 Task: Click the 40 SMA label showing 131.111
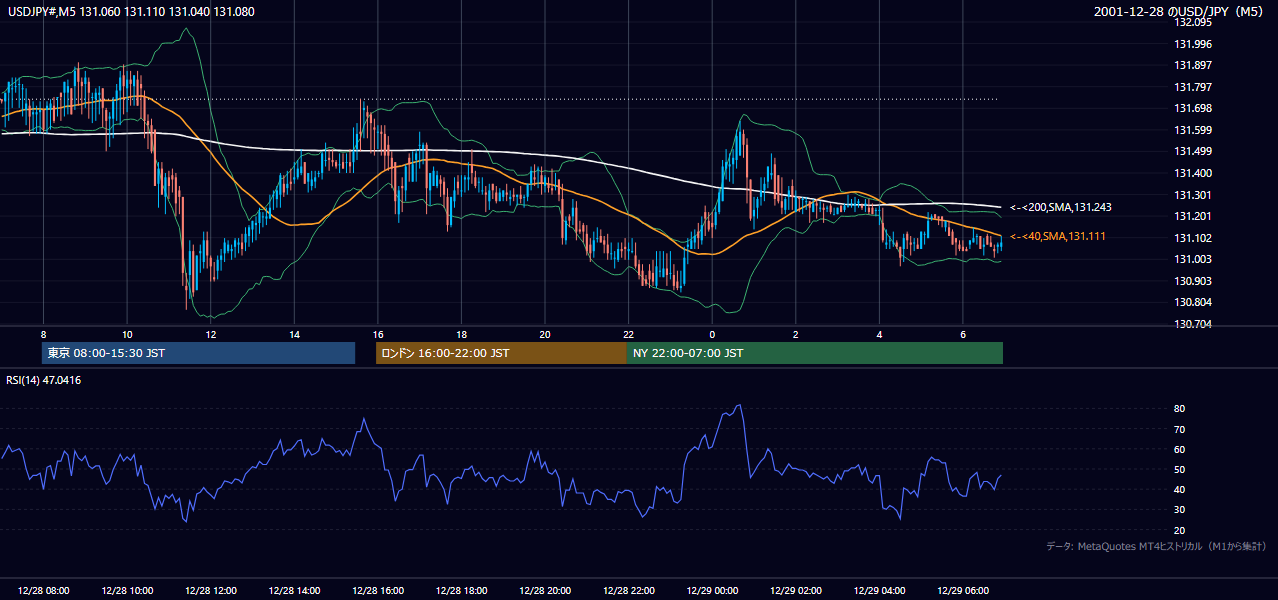(1058, 236)
